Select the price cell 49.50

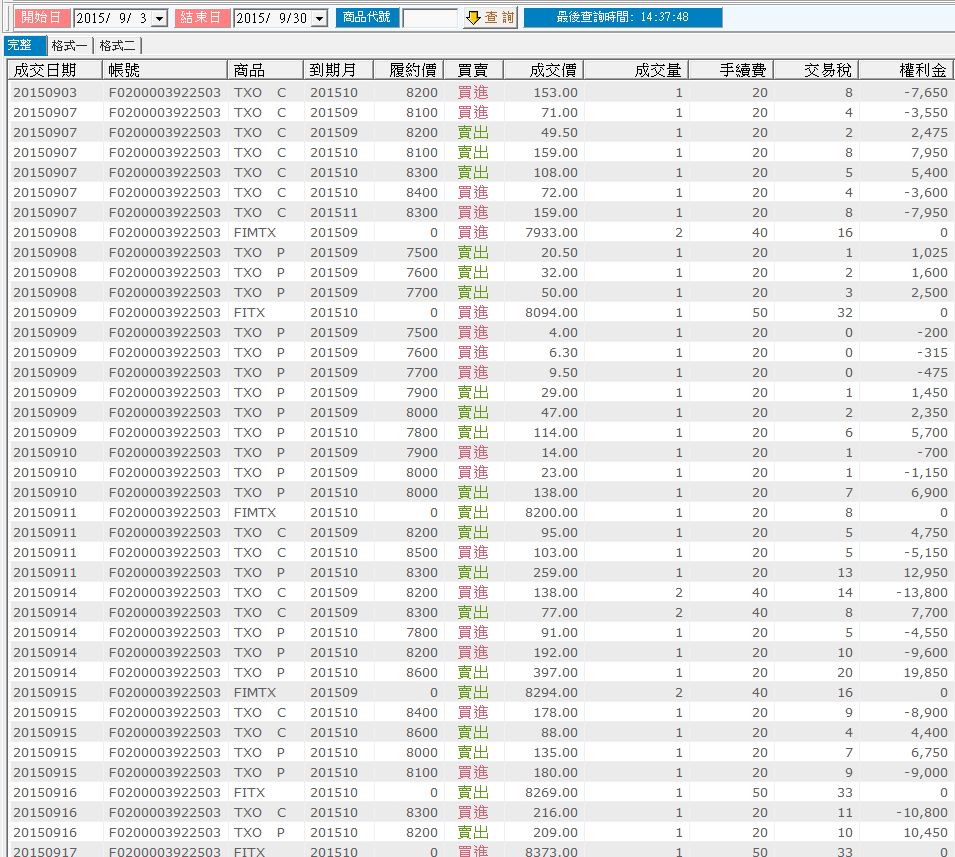coord(559,133)
